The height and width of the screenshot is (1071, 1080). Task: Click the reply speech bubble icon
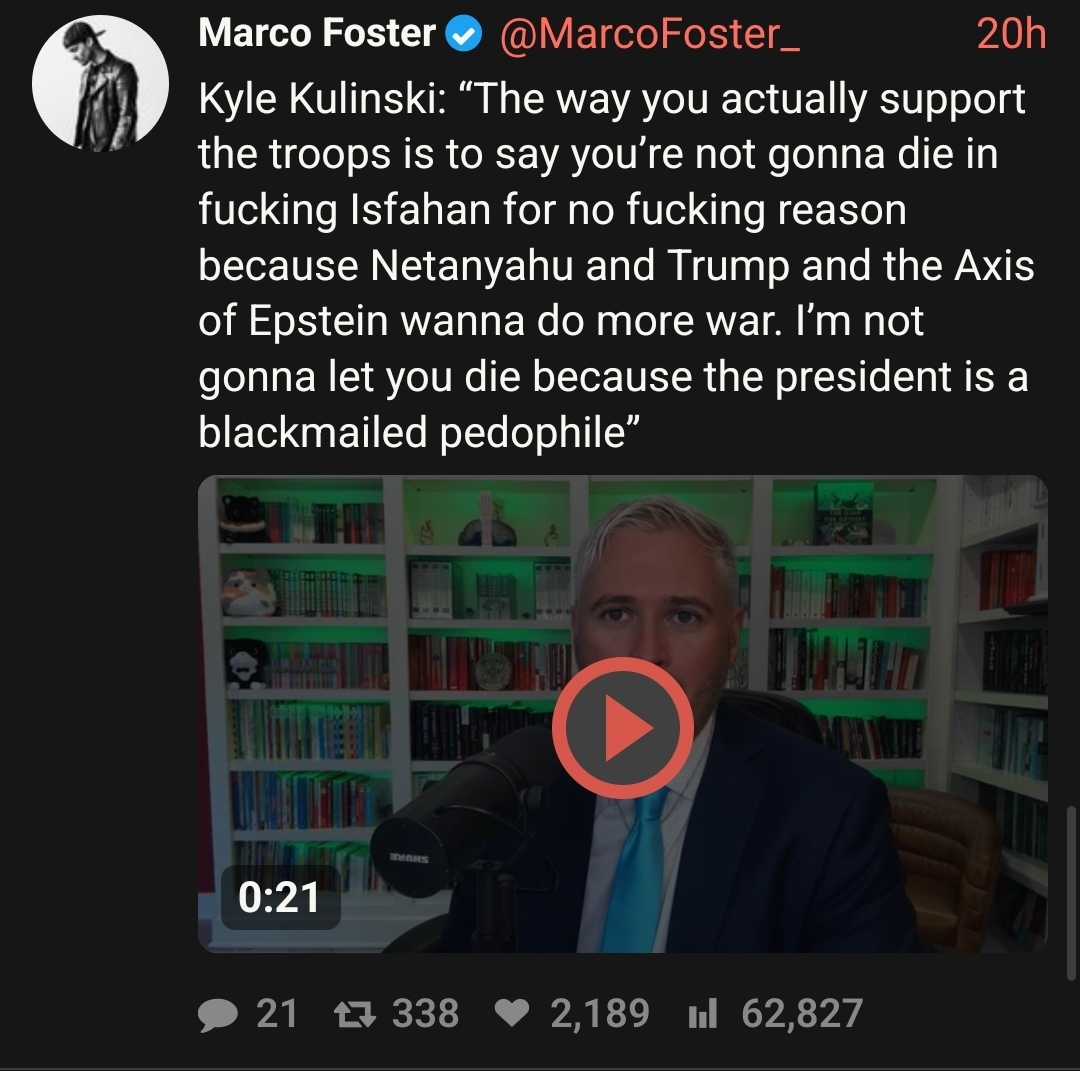coord(216,1014)
